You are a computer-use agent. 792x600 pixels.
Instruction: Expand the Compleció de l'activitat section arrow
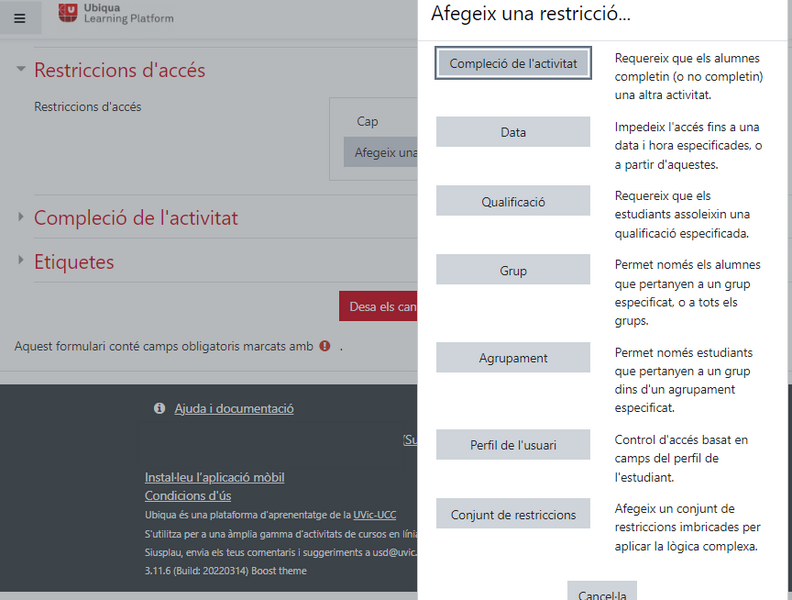tap(21, 217)
